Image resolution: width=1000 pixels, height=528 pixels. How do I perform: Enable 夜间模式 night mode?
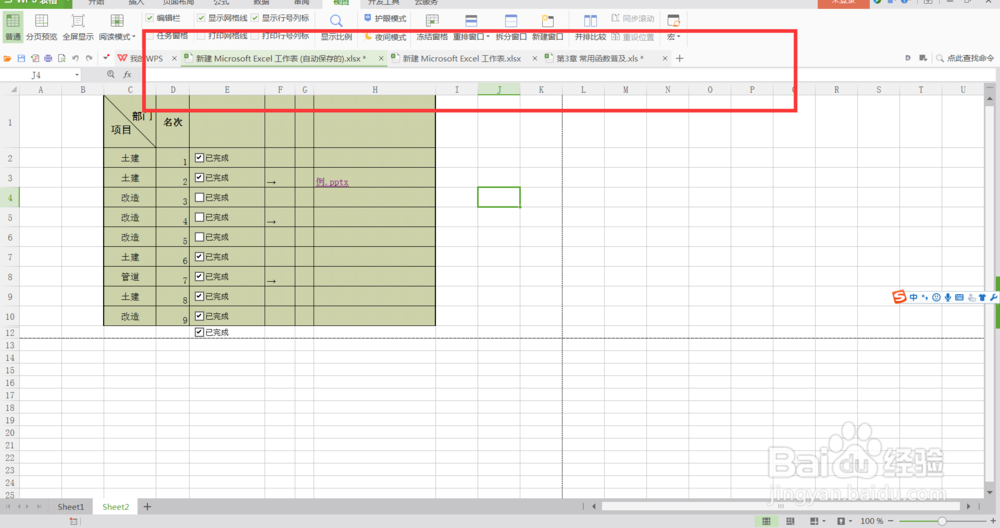click(385, 37)
